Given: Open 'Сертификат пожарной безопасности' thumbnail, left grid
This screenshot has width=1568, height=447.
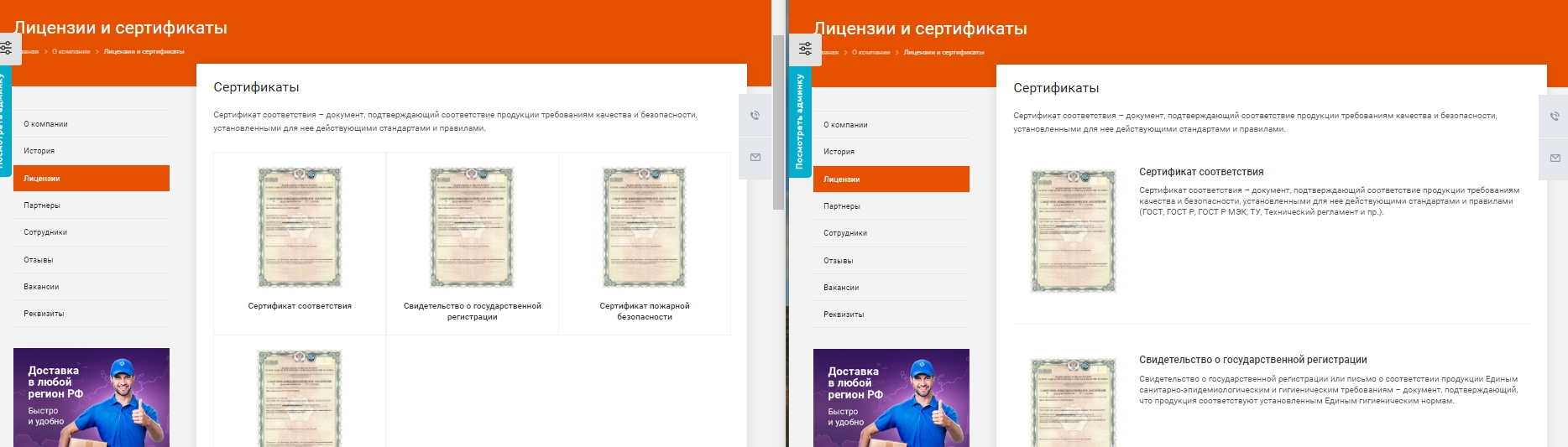Looking at the screenshot, I should coord(645,227).
